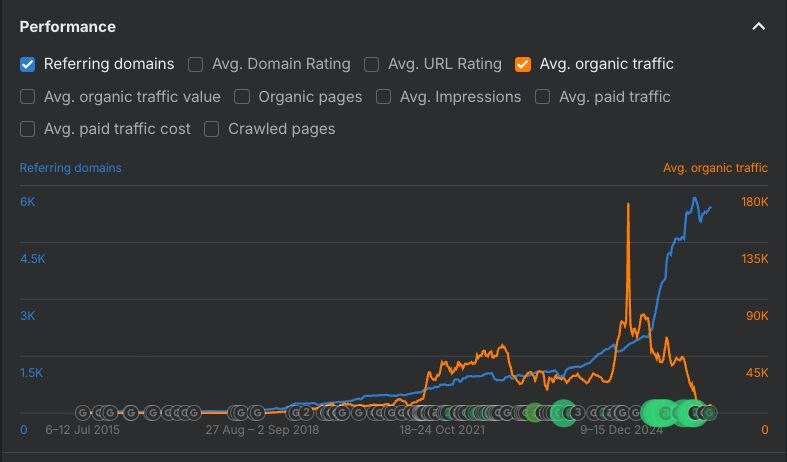
Task: Click the 180K axis value
Action: tap(754, 202)
